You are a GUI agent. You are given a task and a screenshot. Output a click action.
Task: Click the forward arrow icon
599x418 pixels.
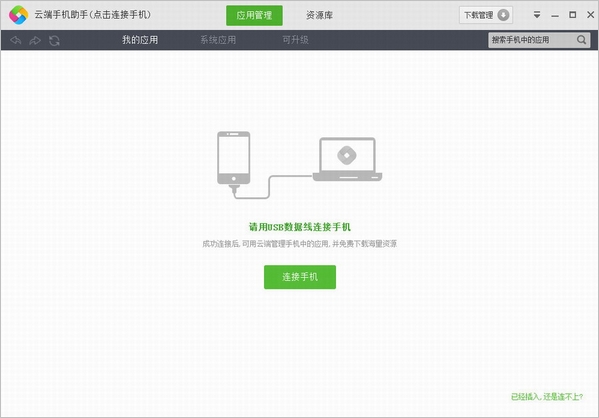click(35, 40)
